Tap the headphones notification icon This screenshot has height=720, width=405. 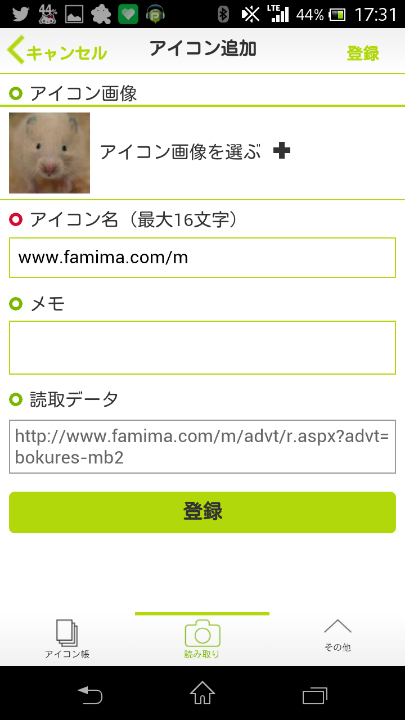[156, 15]
